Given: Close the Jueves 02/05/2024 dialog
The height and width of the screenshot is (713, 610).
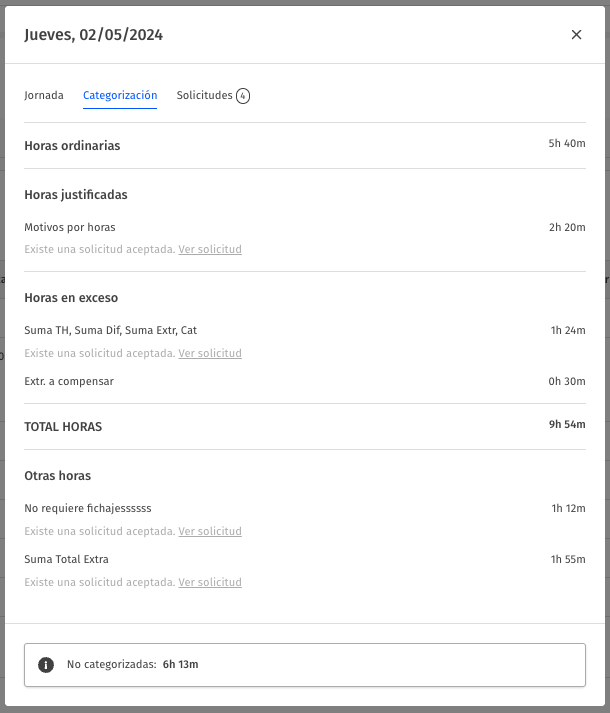Looking at the screenshot, I should (576, 35).
